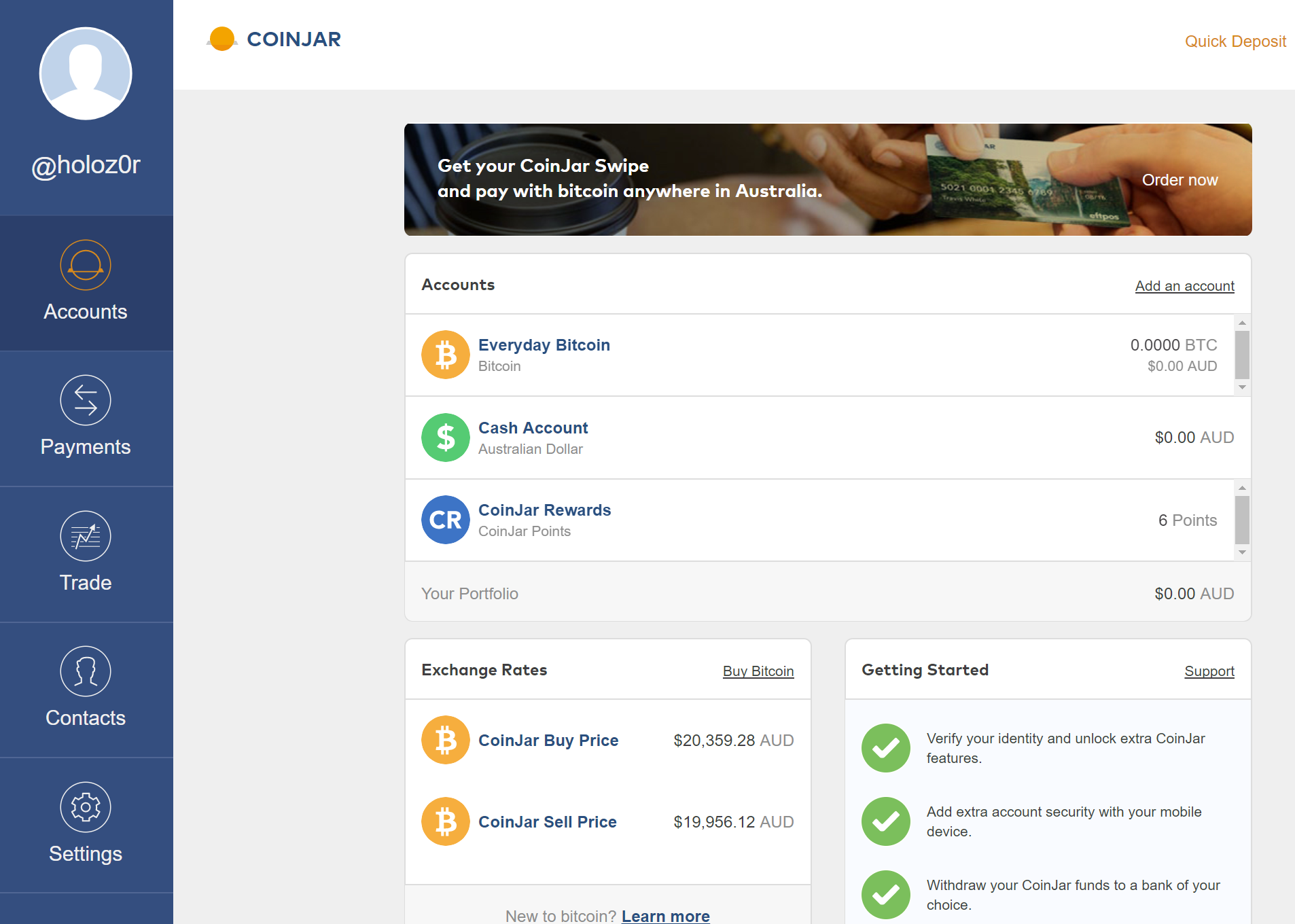The width and height of the screenshot is (1295, 924).
Task: Click the blue CoinJar Rewards CR icon
Action: click(446, 520)
